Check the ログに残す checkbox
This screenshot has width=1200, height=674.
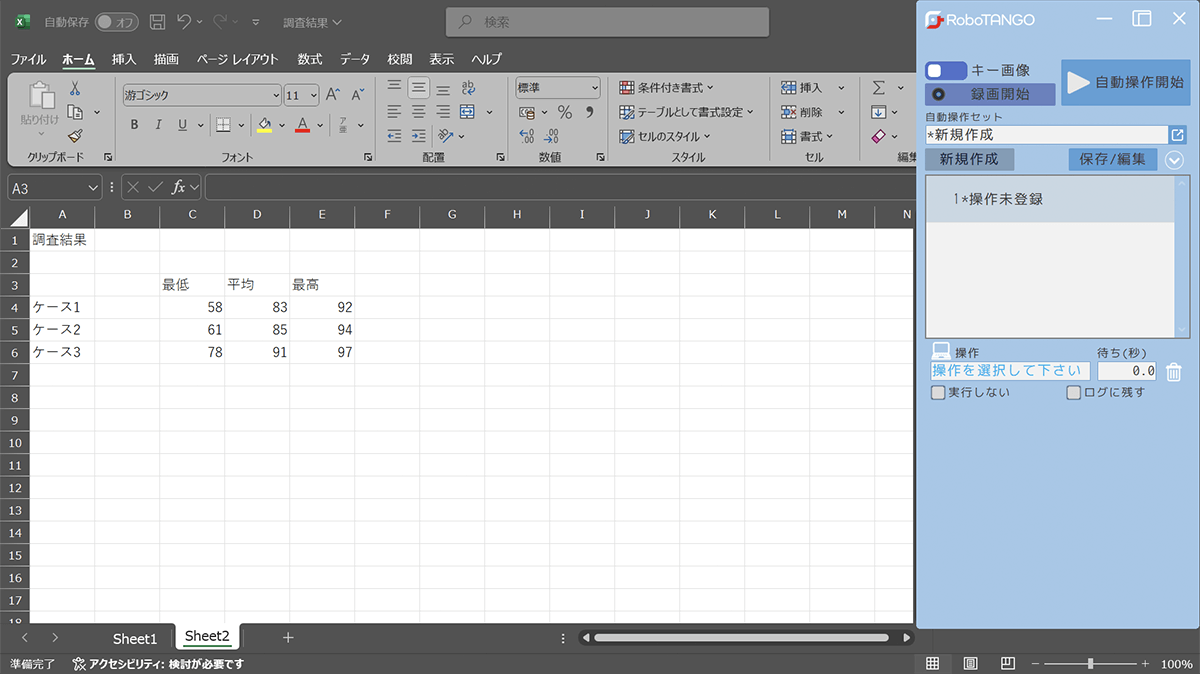click(1074, 393)
